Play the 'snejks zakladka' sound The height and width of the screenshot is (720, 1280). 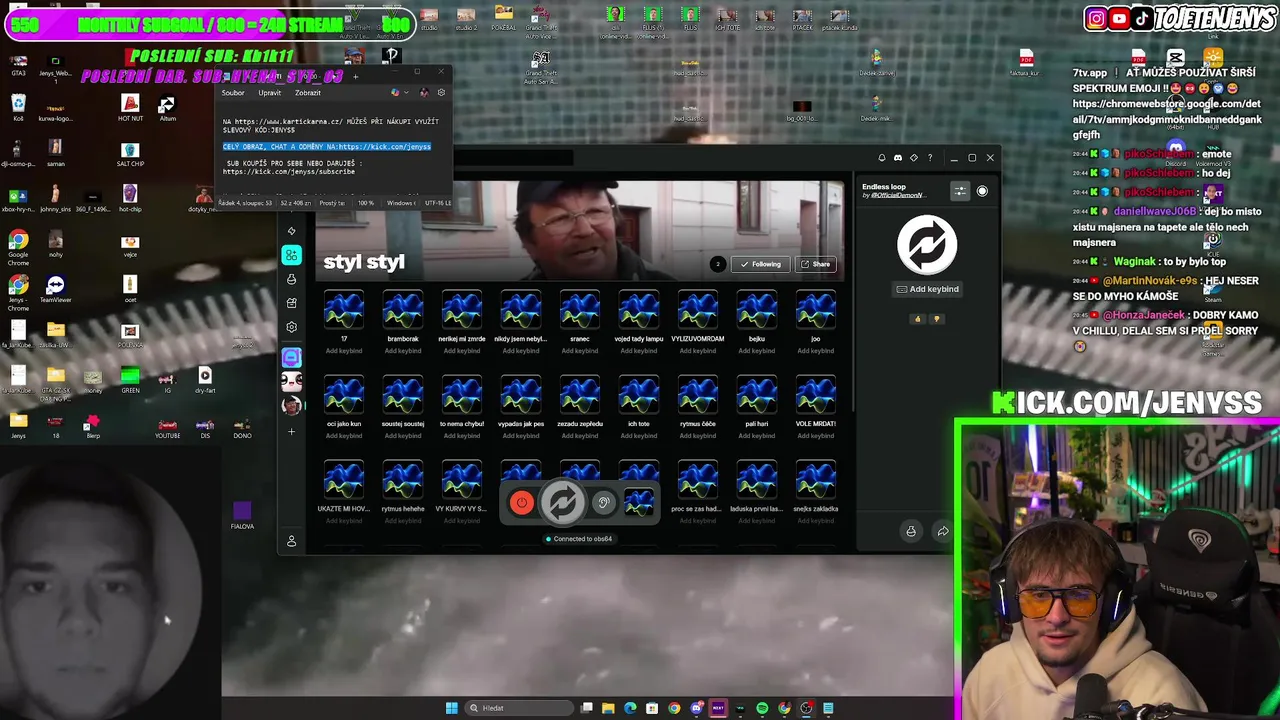click(x=816, y=480)
